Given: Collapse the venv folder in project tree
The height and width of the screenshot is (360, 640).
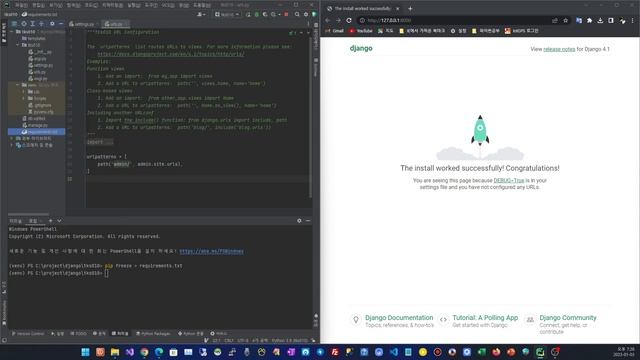Looking at the screenshot, I should (x=18, y=85).
